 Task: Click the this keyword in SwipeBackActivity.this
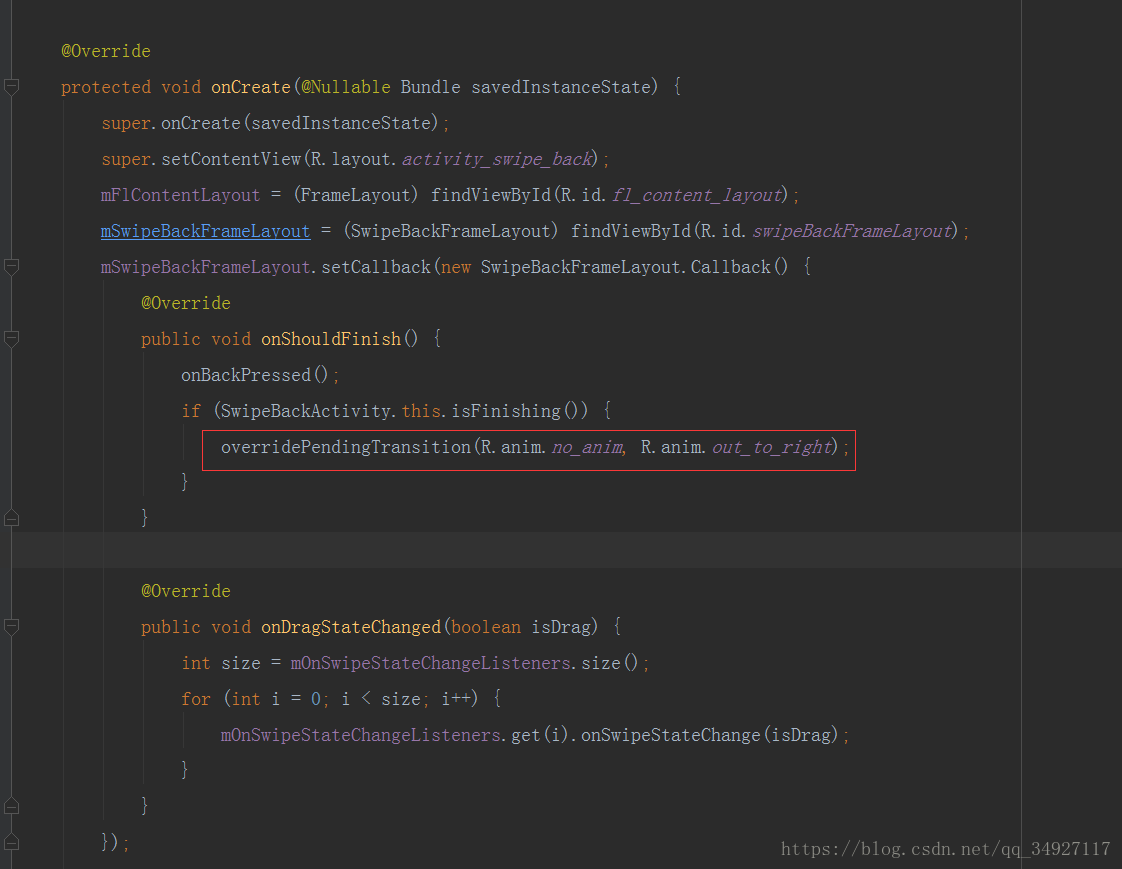(x=421, y=411)
